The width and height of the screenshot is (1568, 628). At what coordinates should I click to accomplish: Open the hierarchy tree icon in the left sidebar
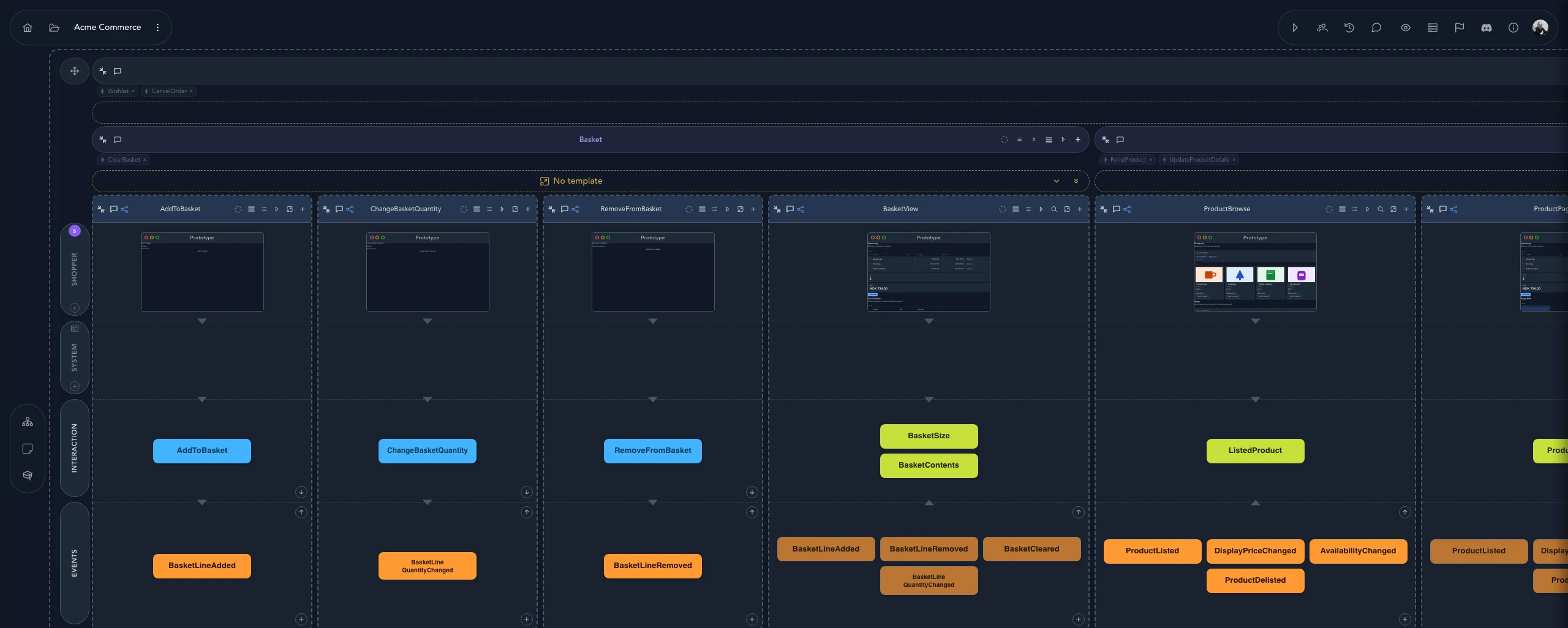click(x=28, y=422)
